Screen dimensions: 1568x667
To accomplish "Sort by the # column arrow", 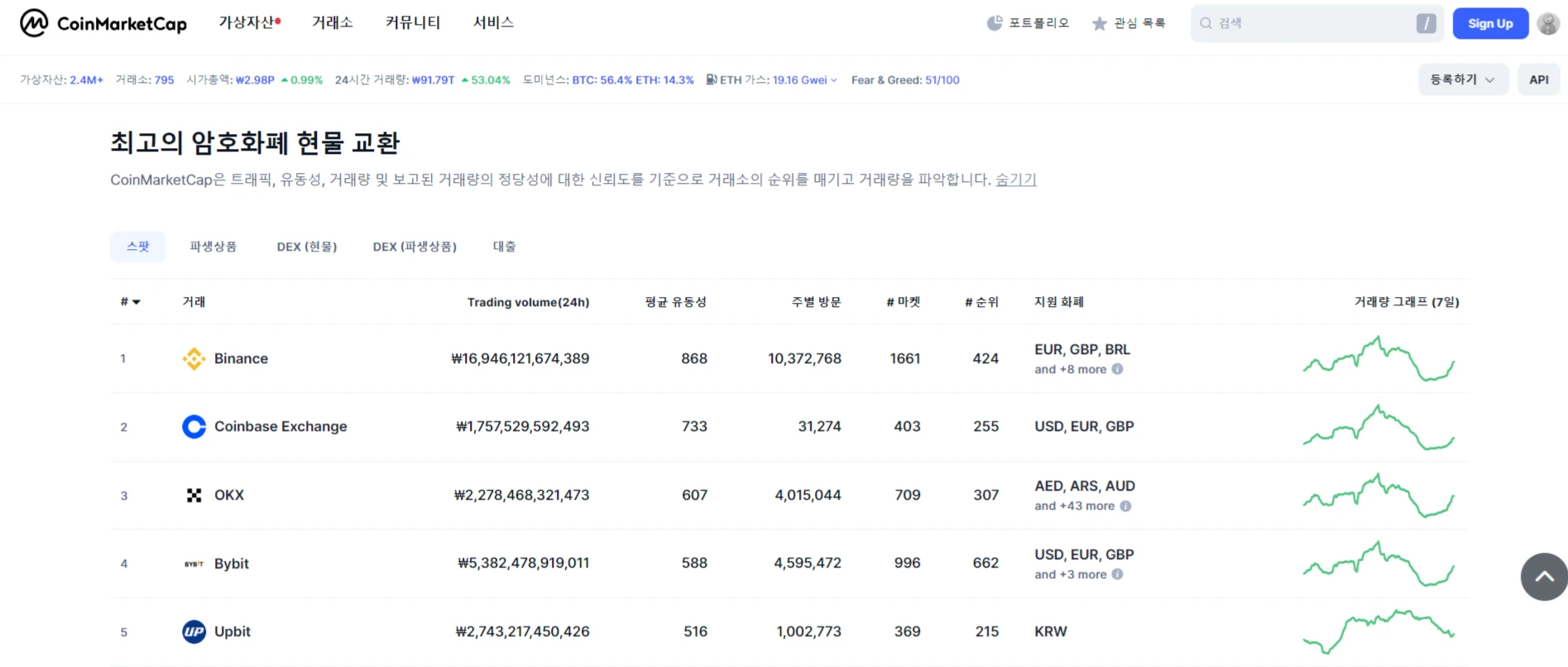I will pyautogui.click(x=137, y=302).
